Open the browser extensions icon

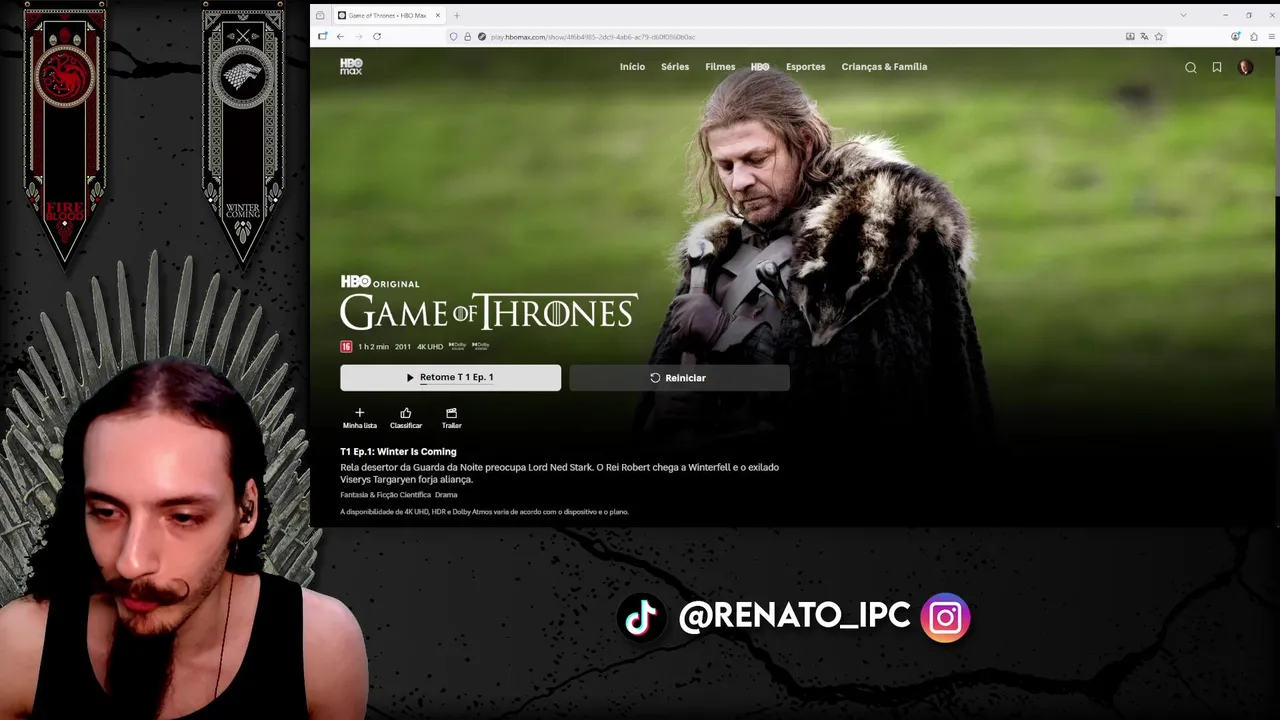coord(1254,36)
